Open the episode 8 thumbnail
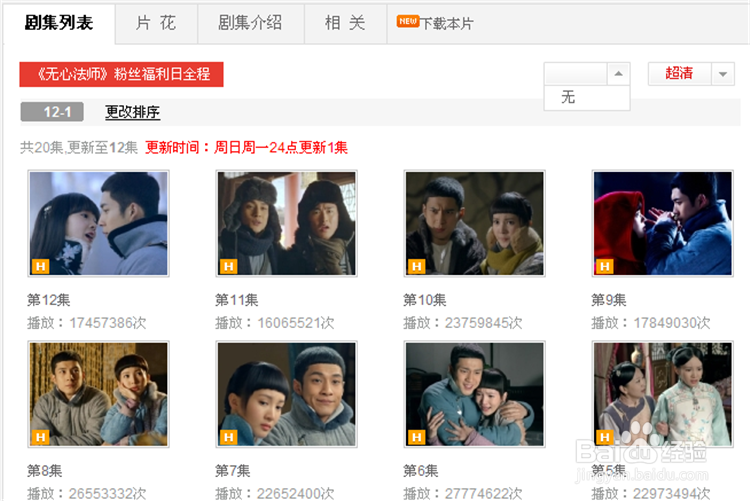 99,394
